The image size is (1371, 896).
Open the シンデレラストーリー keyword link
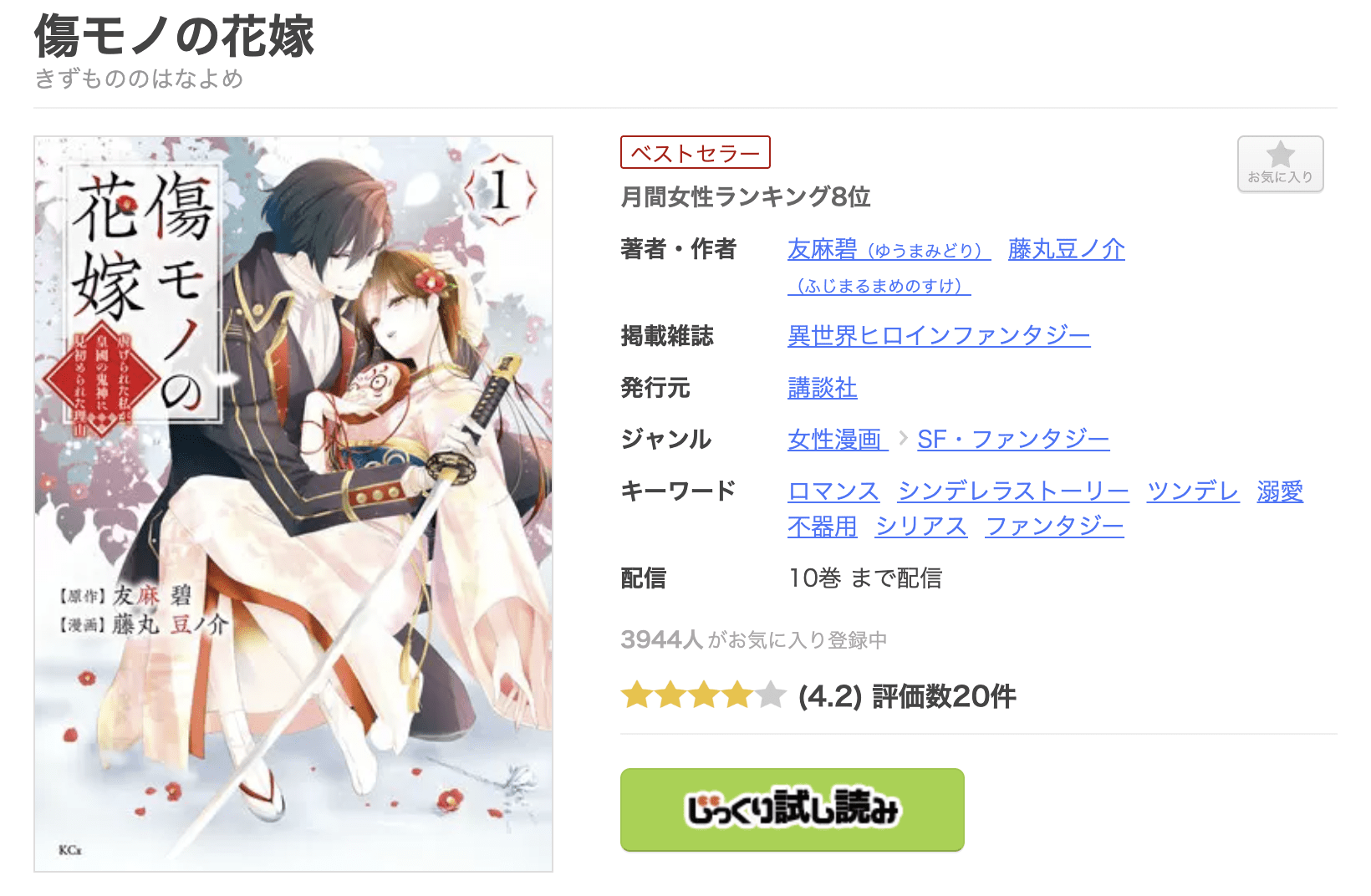[1013, 491]
